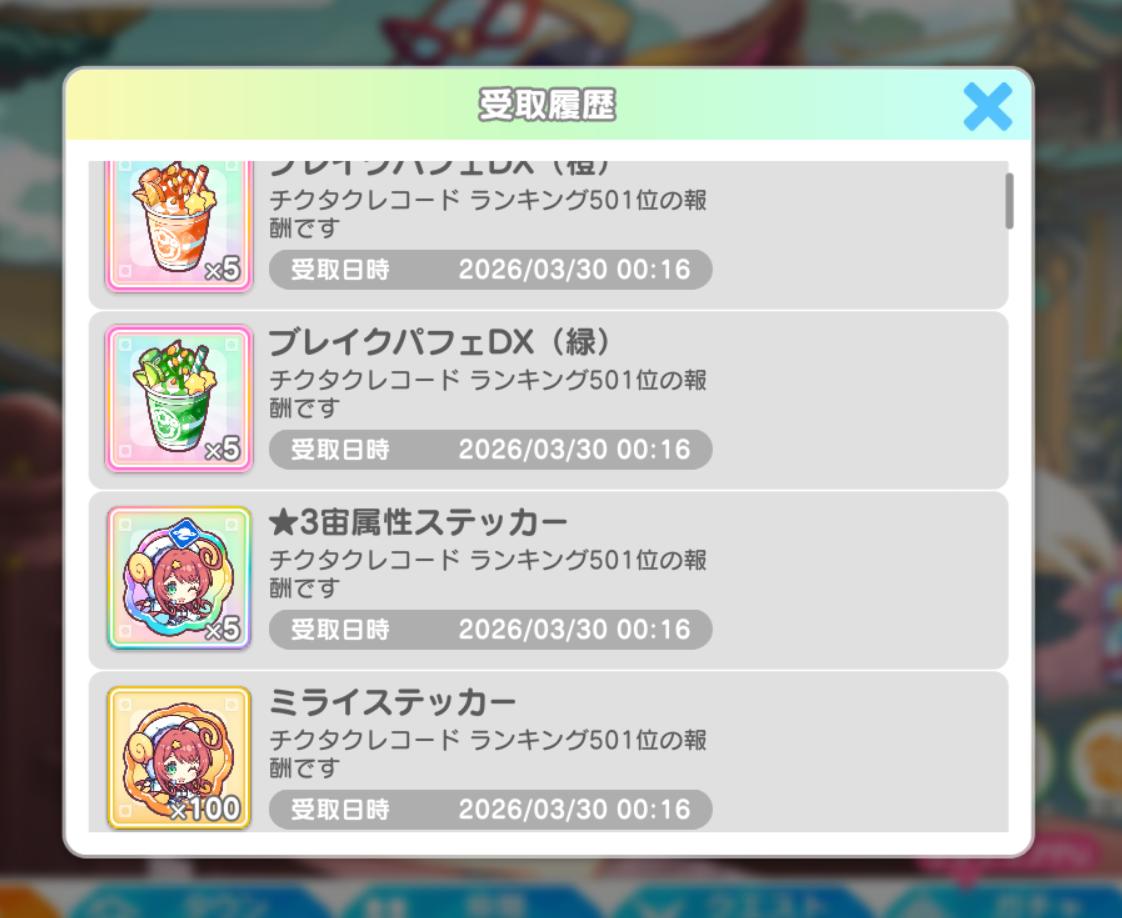Tap the ミライステッカー x100 gold icon
This screenshot has height=918, width=1122.
(179, 758)
